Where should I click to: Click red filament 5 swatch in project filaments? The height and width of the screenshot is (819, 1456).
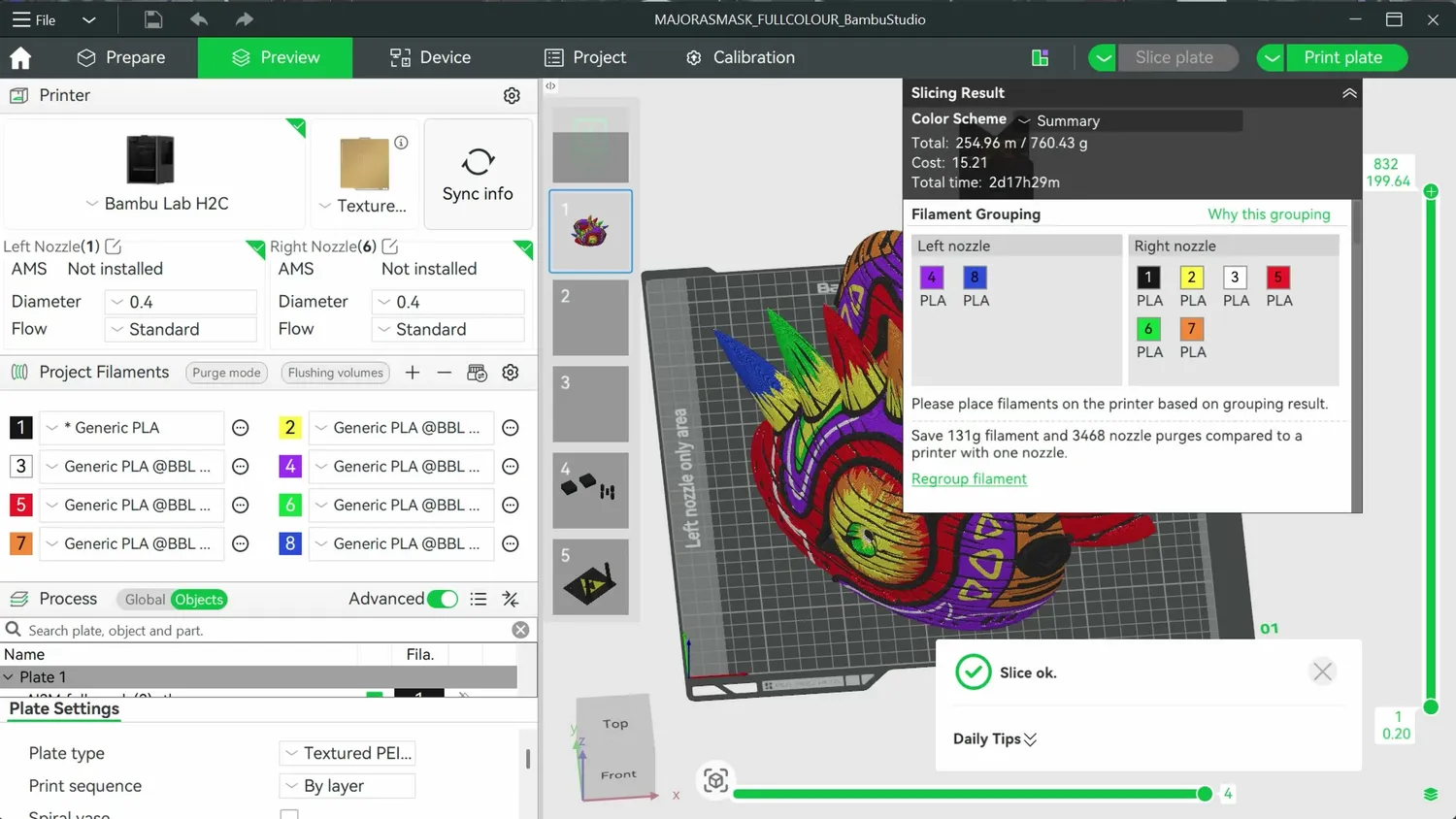20,506
